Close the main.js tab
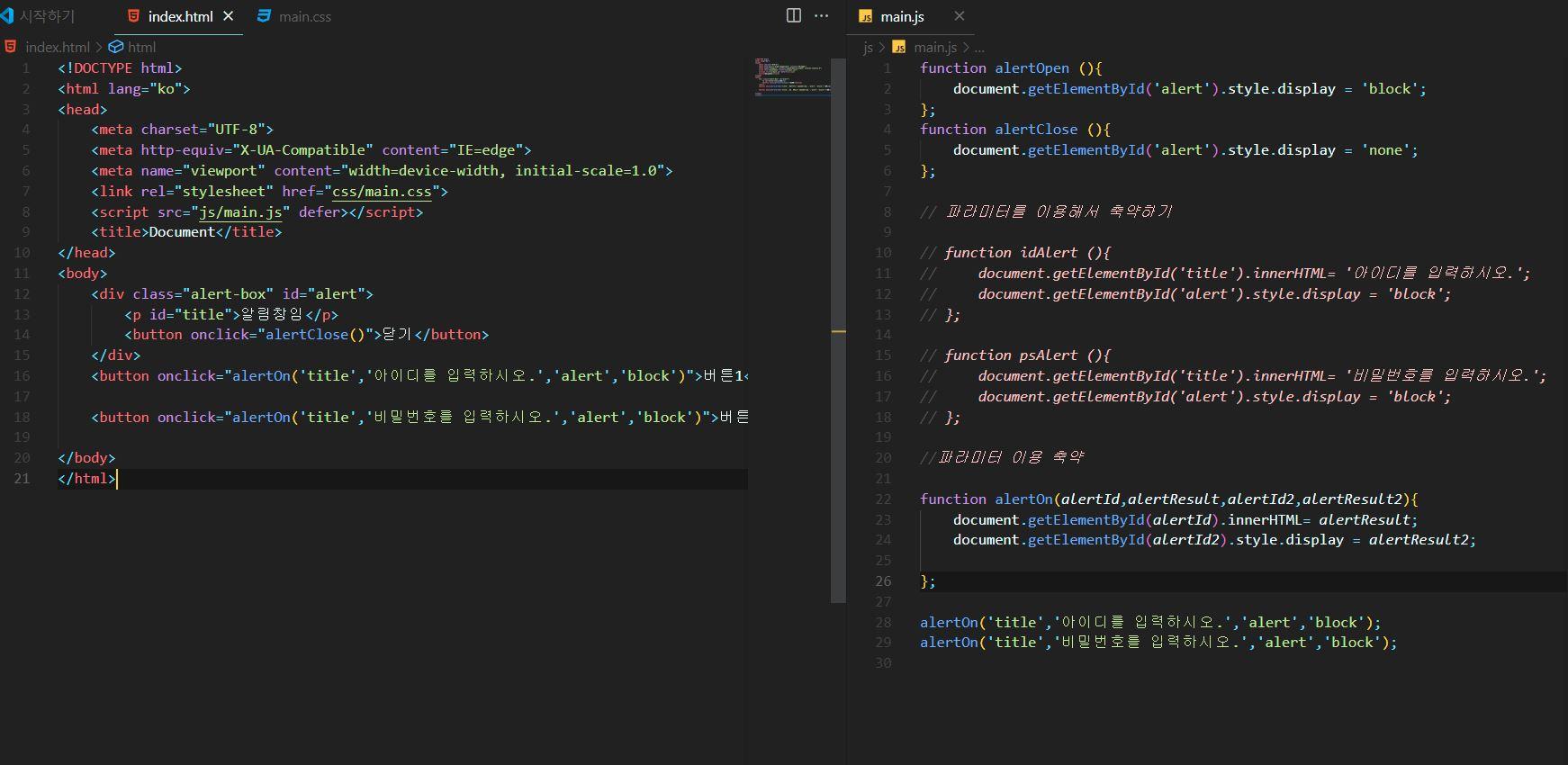1568x765 pixels. click(x=960, y=16)
